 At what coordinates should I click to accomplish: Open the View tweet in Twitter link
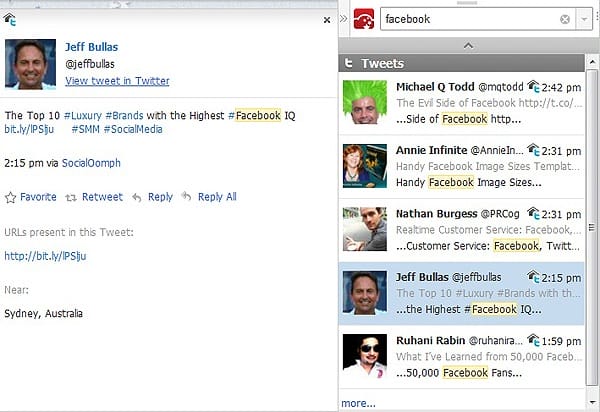point(117,81)
